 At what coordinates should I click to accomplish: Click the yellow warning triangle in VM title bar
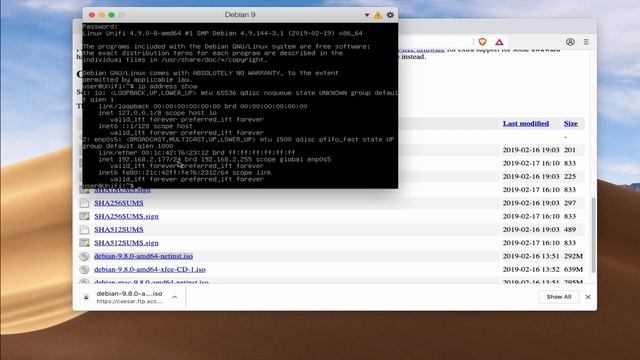tap(378, 15)
